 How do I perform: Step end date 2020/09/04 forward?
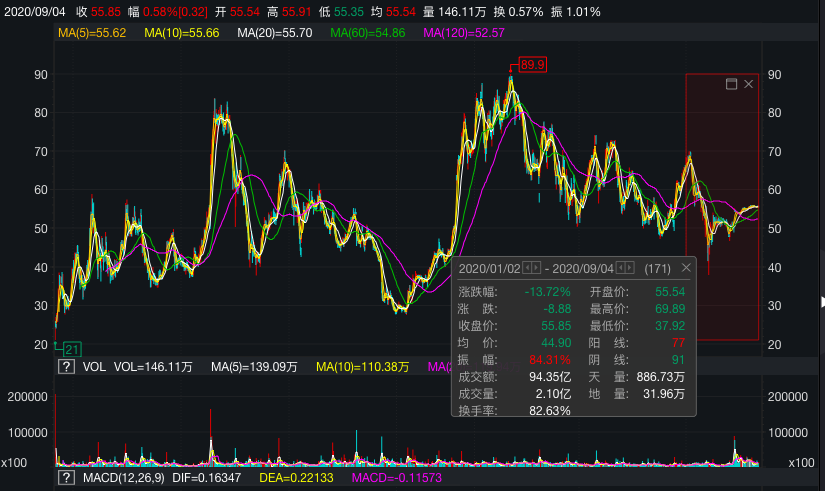pyautogui.click(x=631, y=268)
